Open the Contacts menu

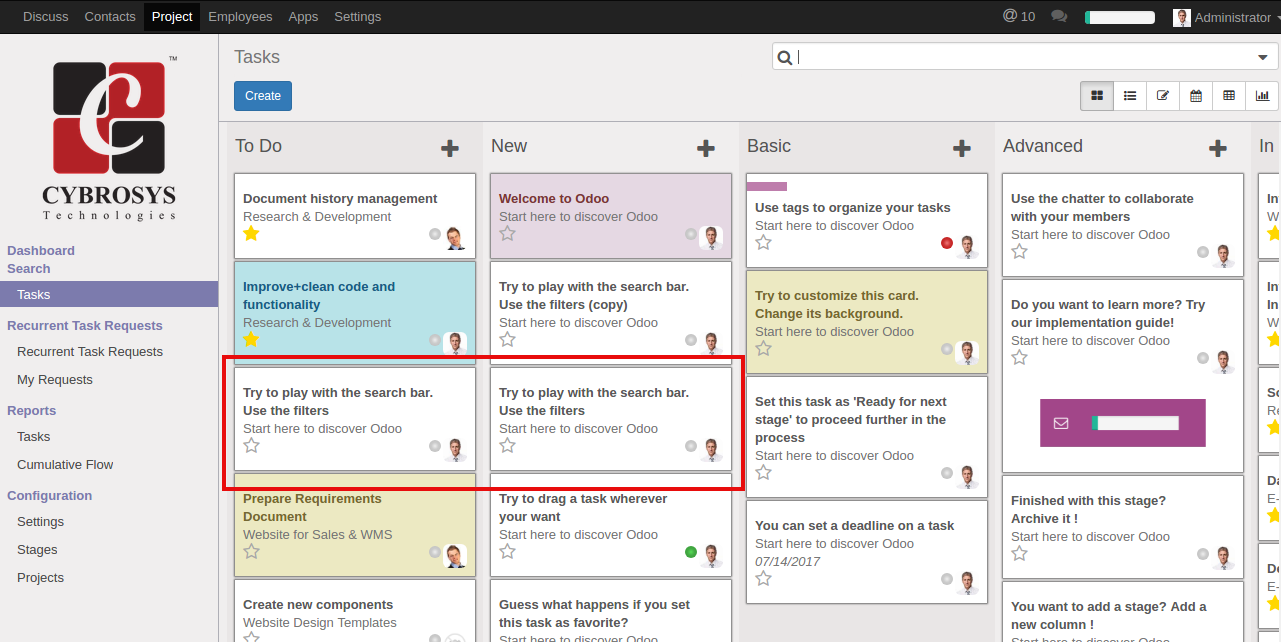pos(110,16)
